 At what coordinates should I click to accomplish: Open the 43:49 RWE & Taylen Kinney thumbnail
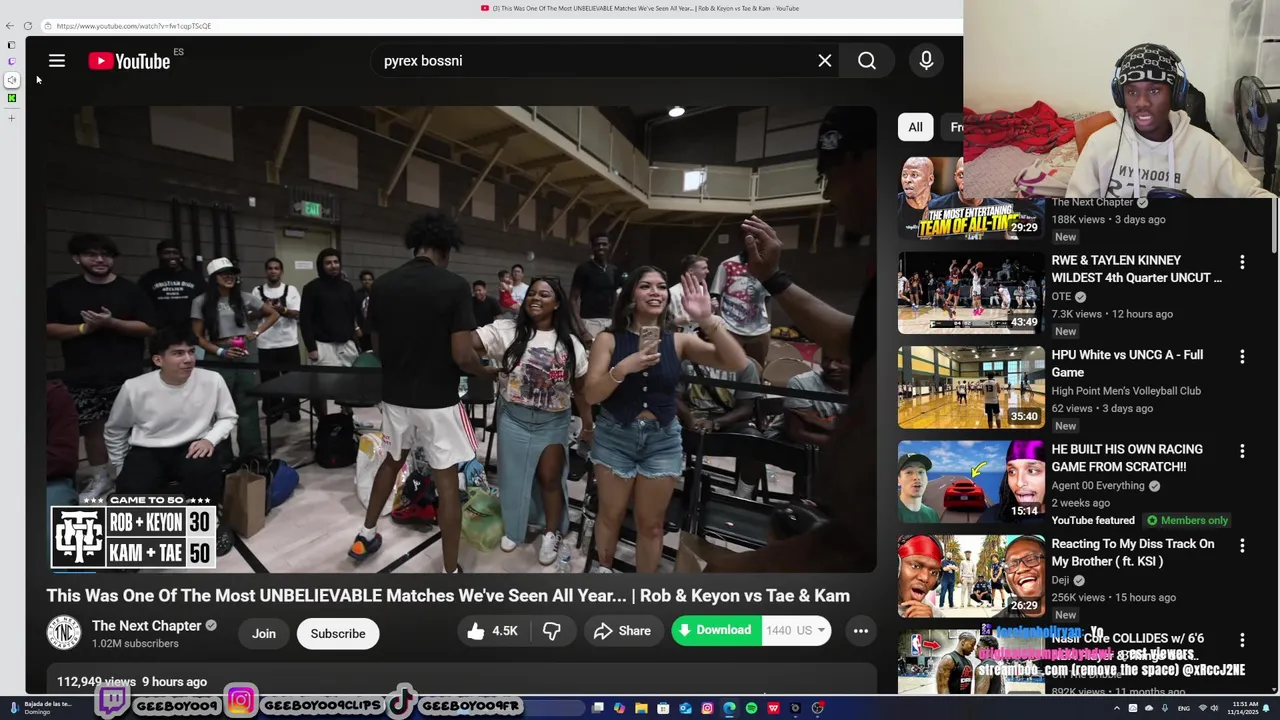(x=971, y=293)
